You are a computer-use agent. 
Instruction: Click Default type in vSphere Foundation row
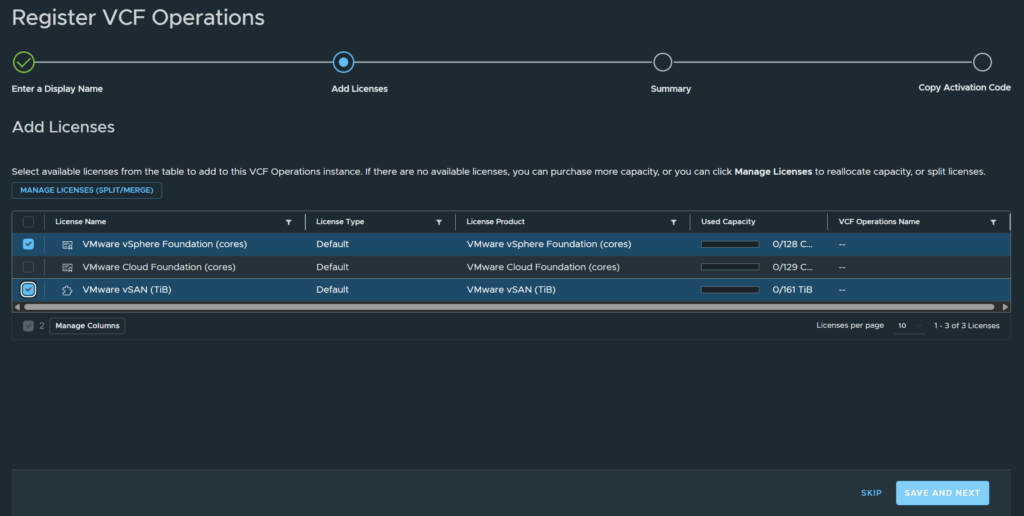coord(332,244)
